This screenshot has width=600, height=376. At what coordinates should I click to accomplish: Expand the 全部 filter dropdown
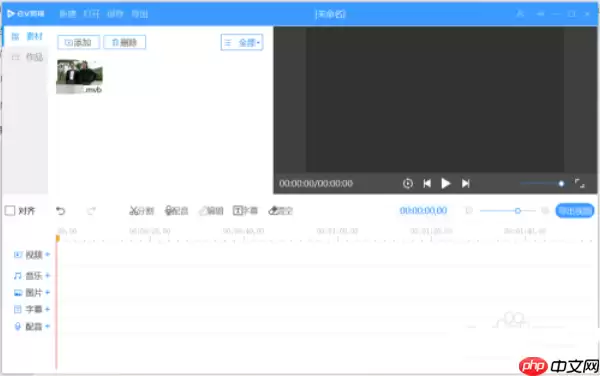[242, 42]
